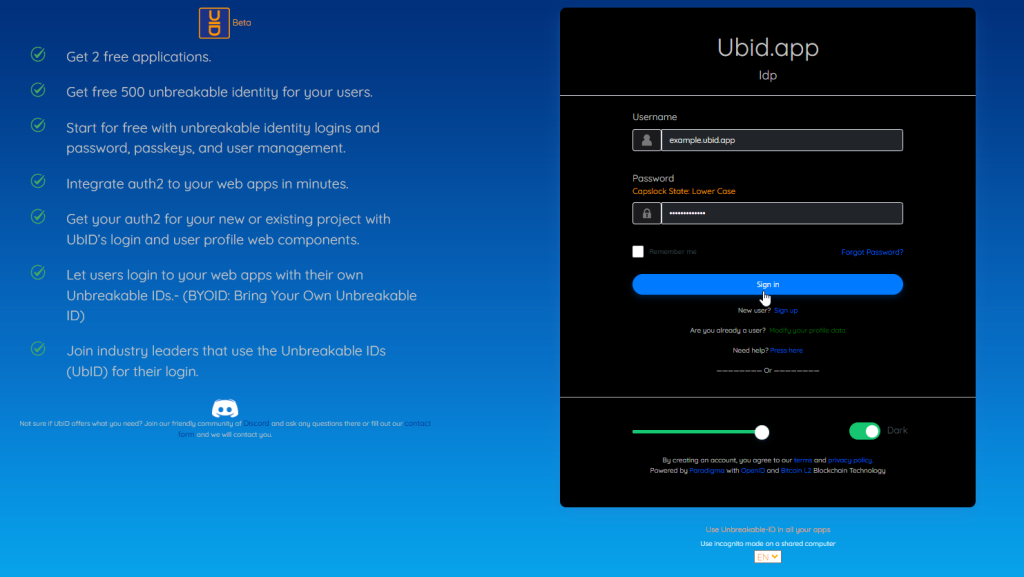The width and height of the screenshot is (1024, 577).
Task: Click the checkmark icon beside "Integrate auth2" item
Action: 38,182
